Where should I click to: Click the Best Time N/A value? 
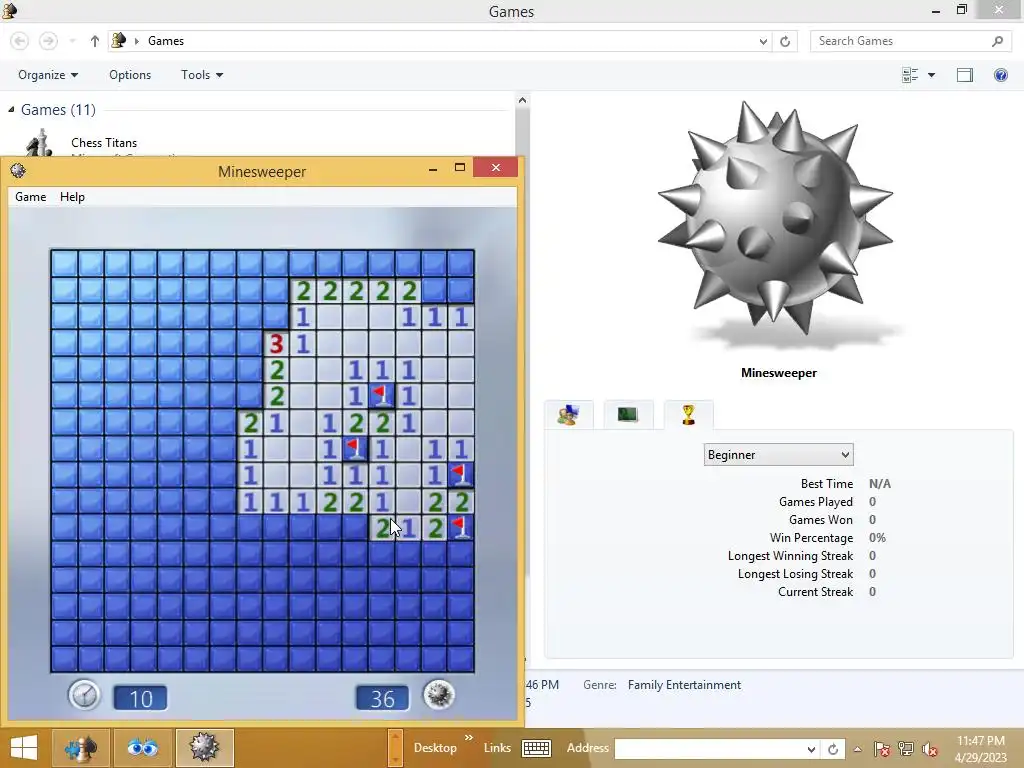pos(880,484)
